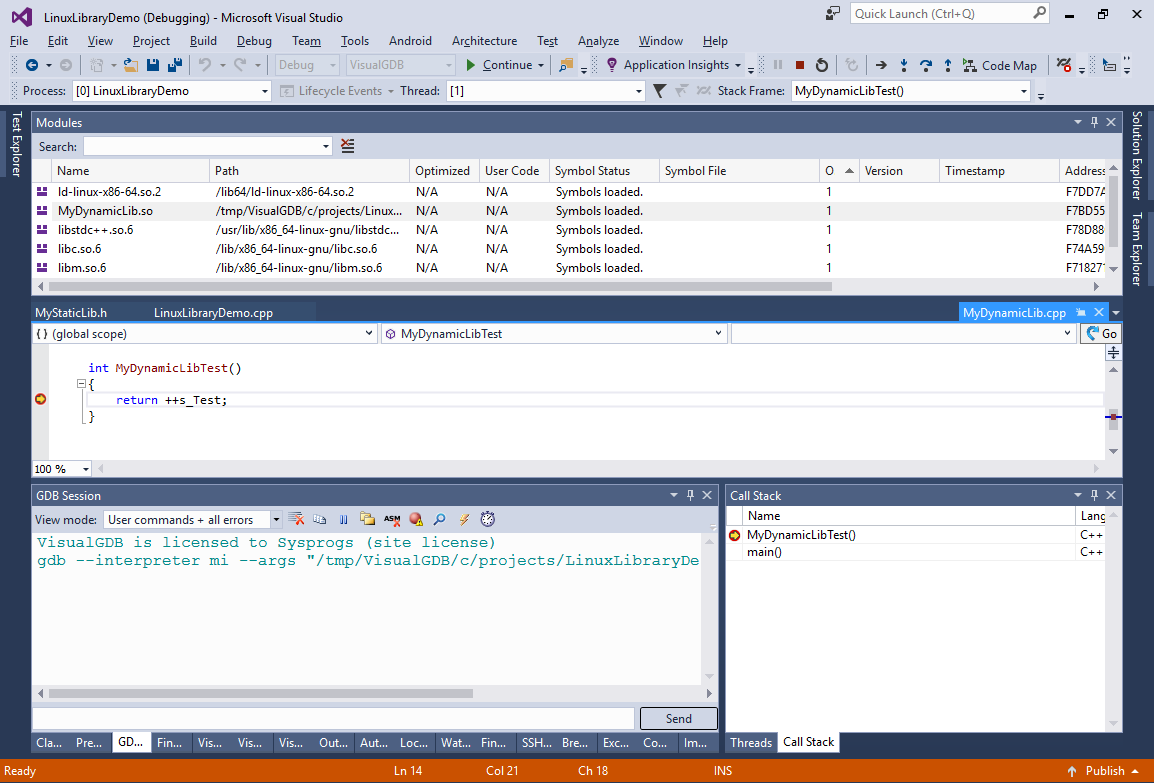
Task: Click the lightning bolt icon in GDB Session
Action: (x=464, y=520)
